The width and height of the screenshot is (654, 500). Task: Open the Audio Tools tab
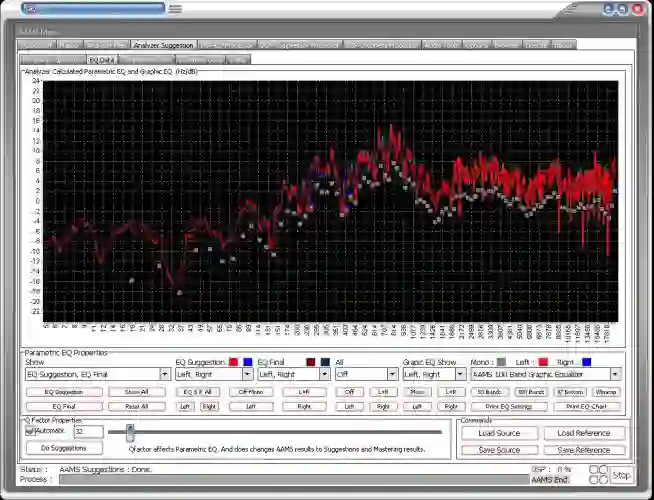click(442, 45)
